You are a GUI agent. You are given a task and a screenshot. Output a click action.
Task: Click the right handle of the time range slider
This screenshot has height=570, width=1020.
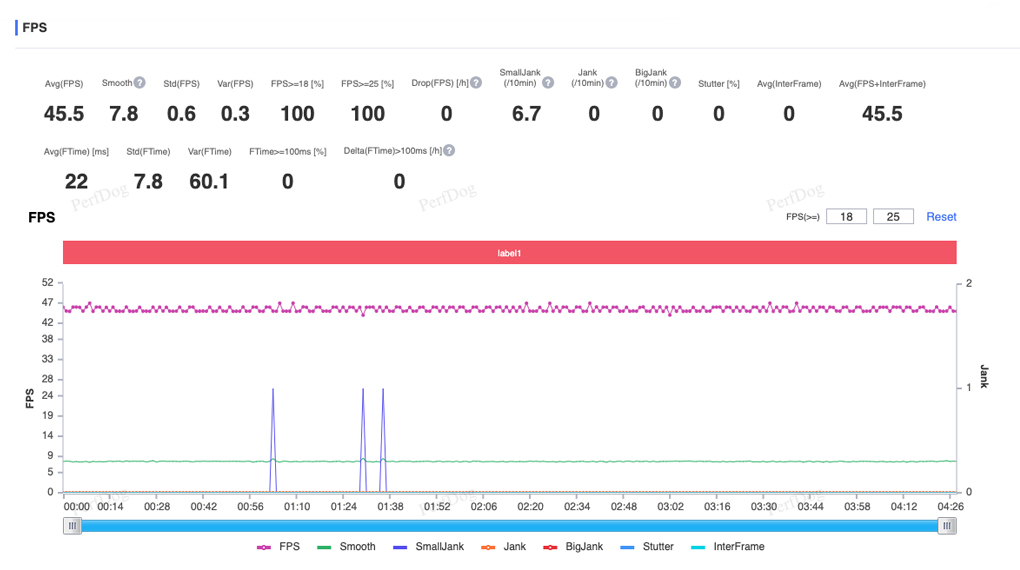tap(946, 526)
